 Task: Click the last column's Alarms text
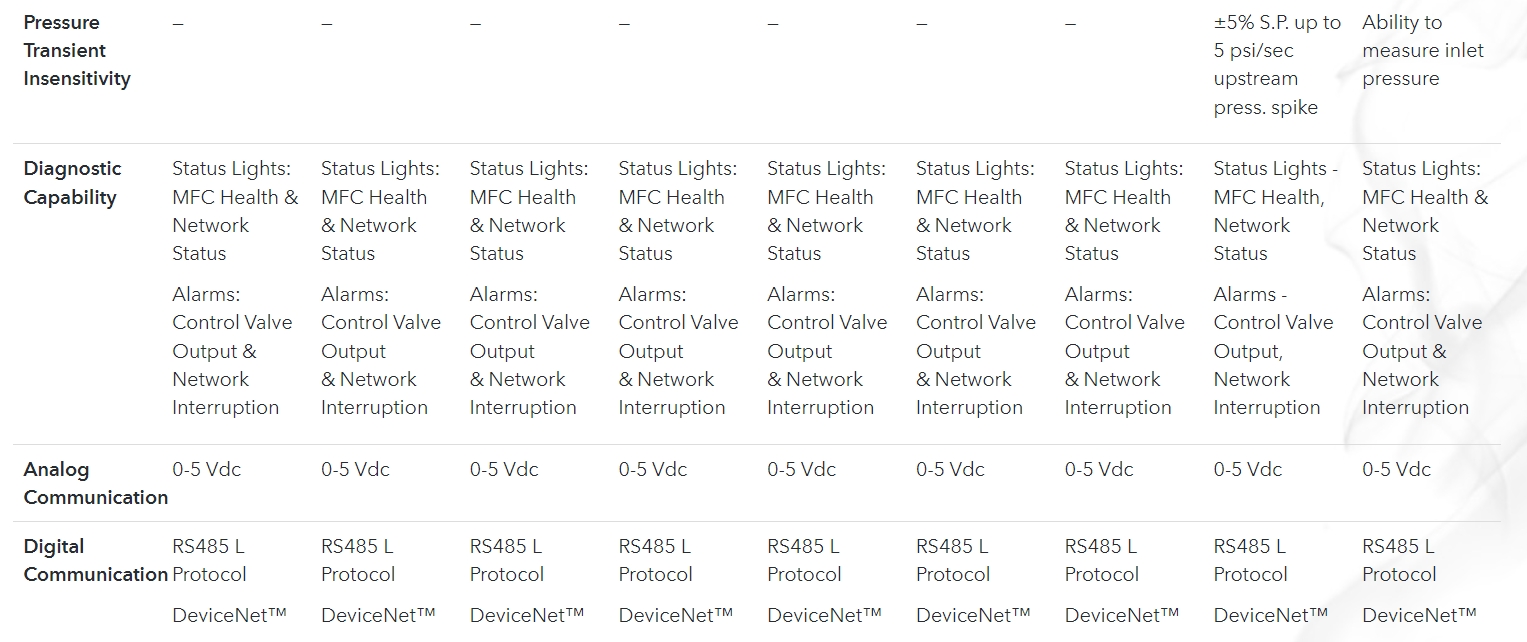pos(1421,351)
